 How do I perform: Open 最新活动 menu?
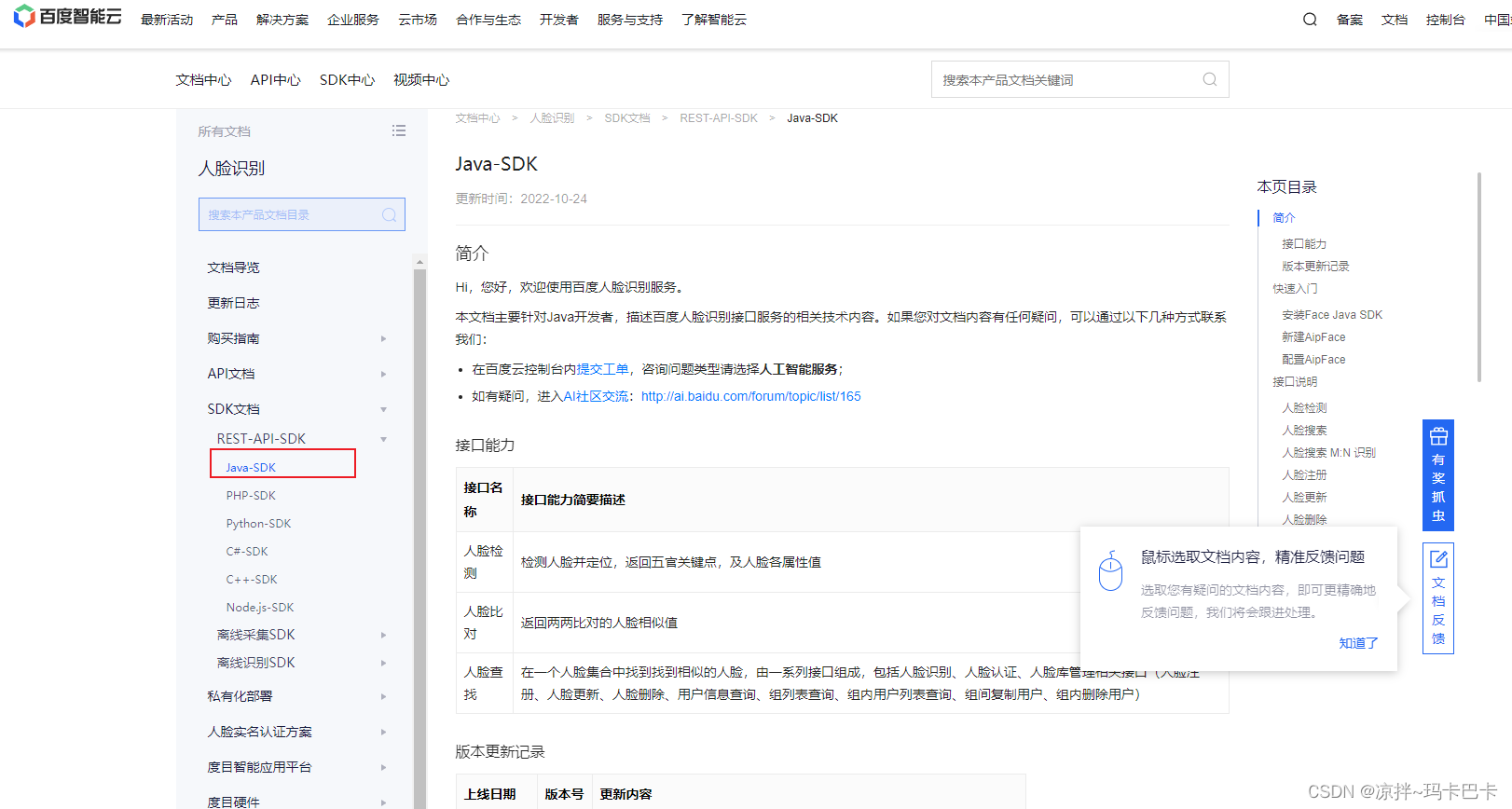click(167, 20)
